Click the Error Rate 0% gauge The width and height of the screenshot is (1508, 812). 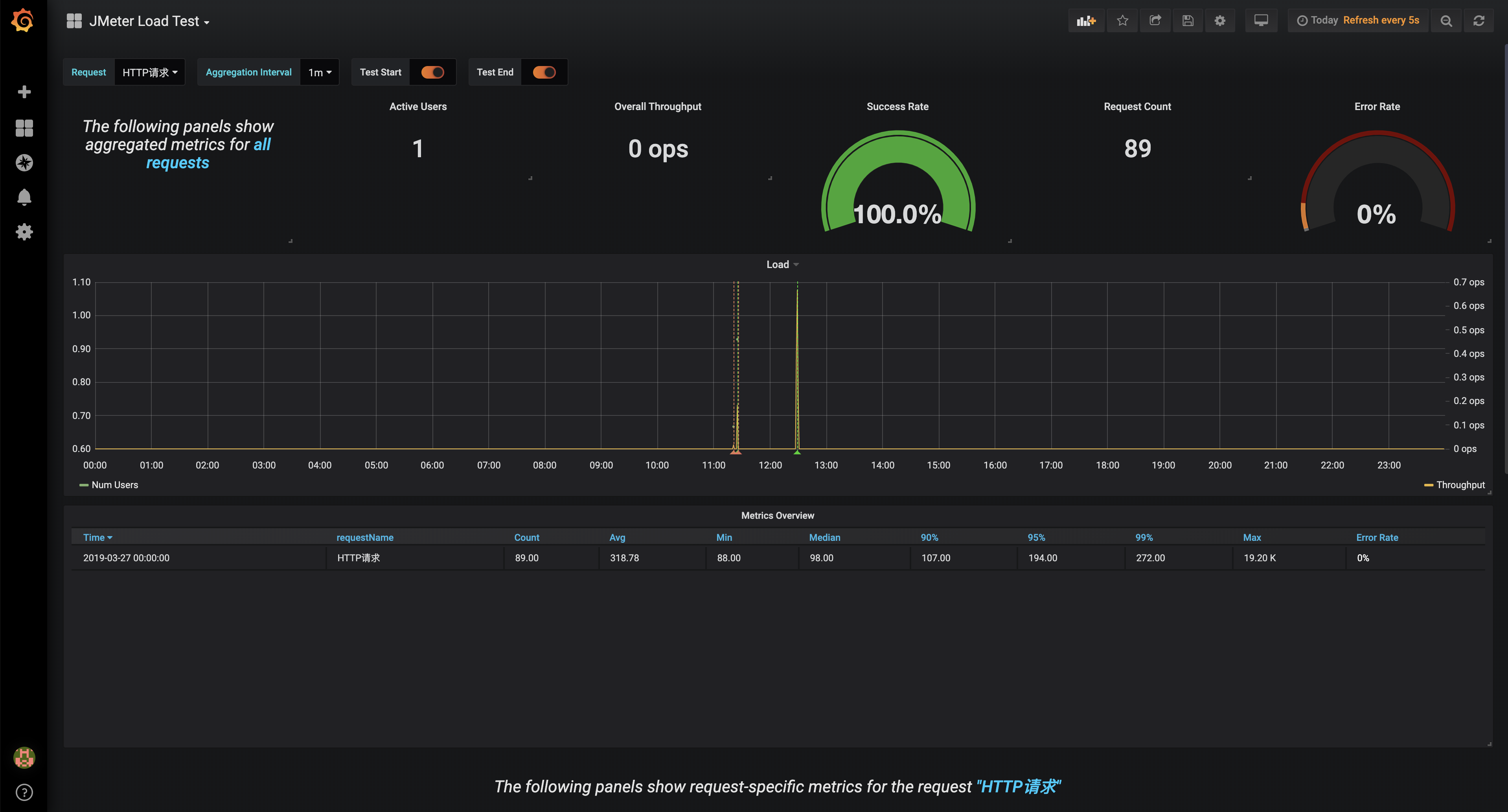point(1377,182)
